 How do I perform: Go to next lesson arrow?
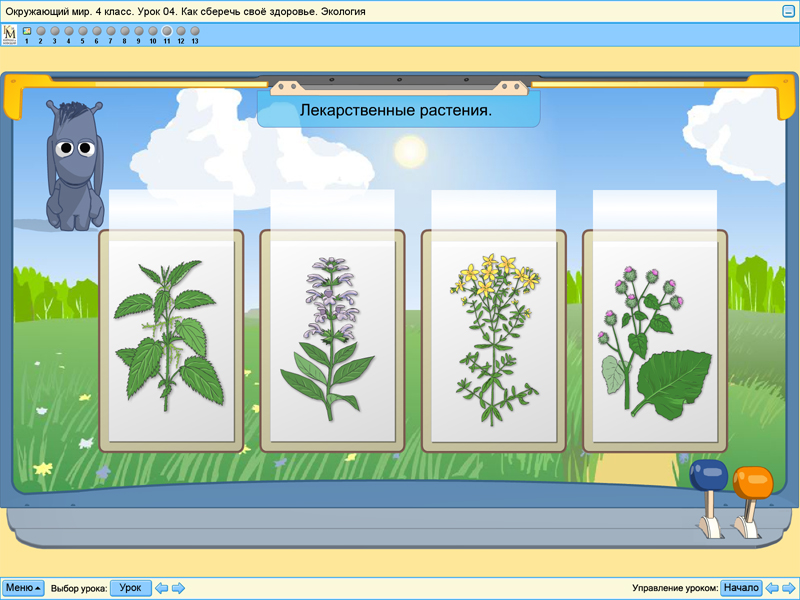click(178, 588)
